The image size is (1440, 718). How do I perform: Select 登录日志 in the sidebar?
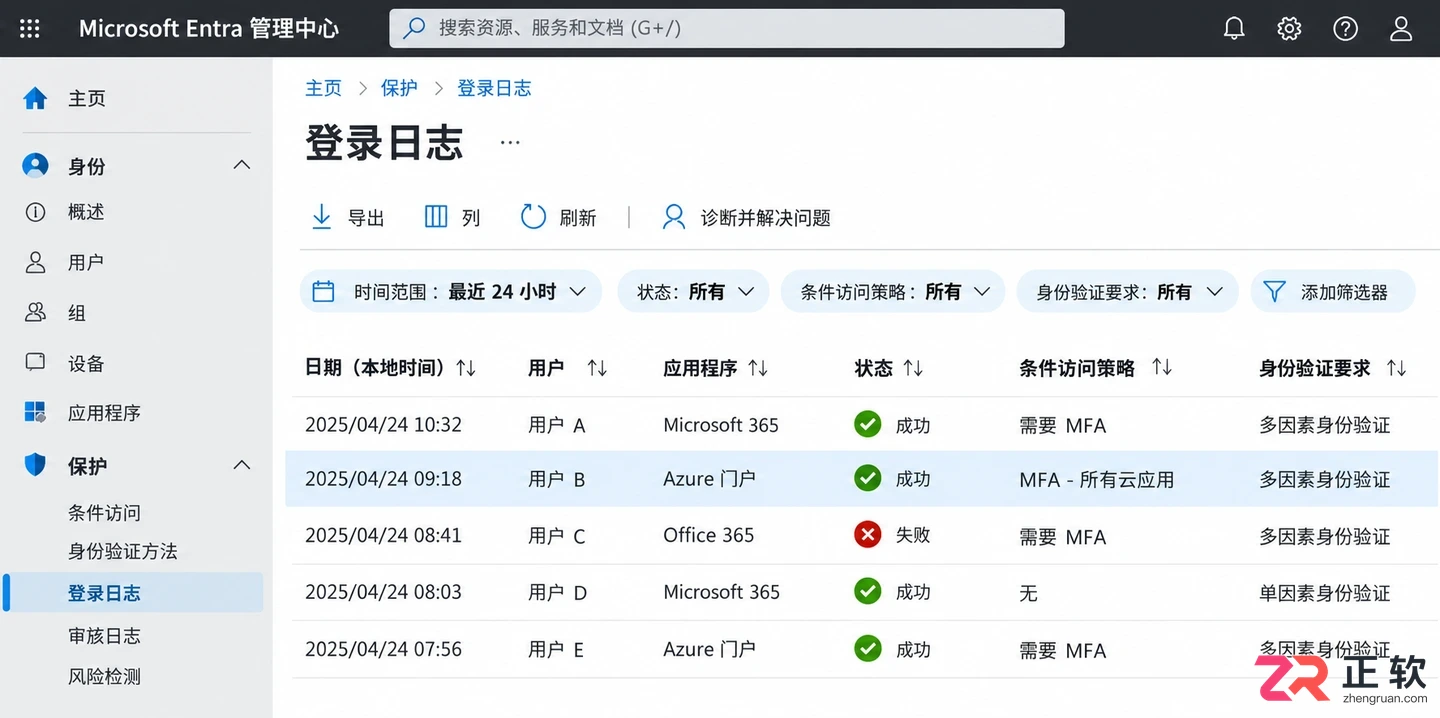pyautogui.click(x=134, y=592)
